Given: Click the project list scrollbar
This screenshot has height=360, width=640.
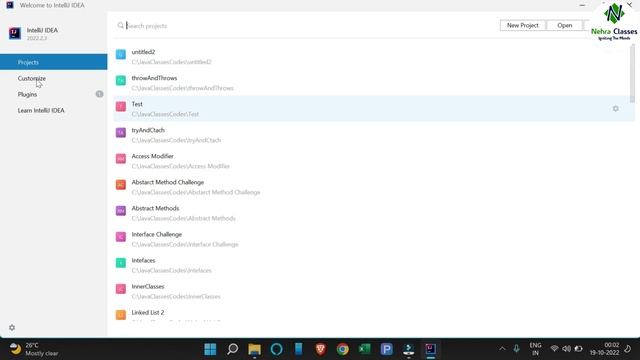Looking at the screenshot, I should (632, 73).
